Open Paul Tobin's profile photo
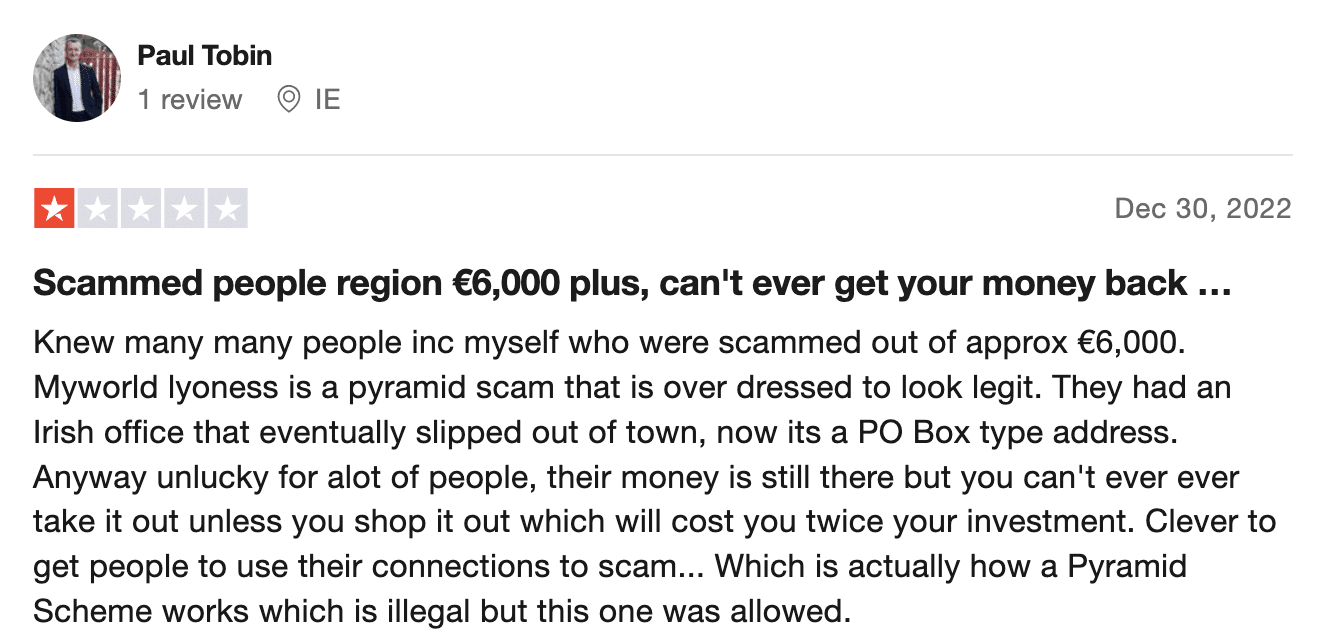This screenshot has height=644, width=1328. coord(77,78)
